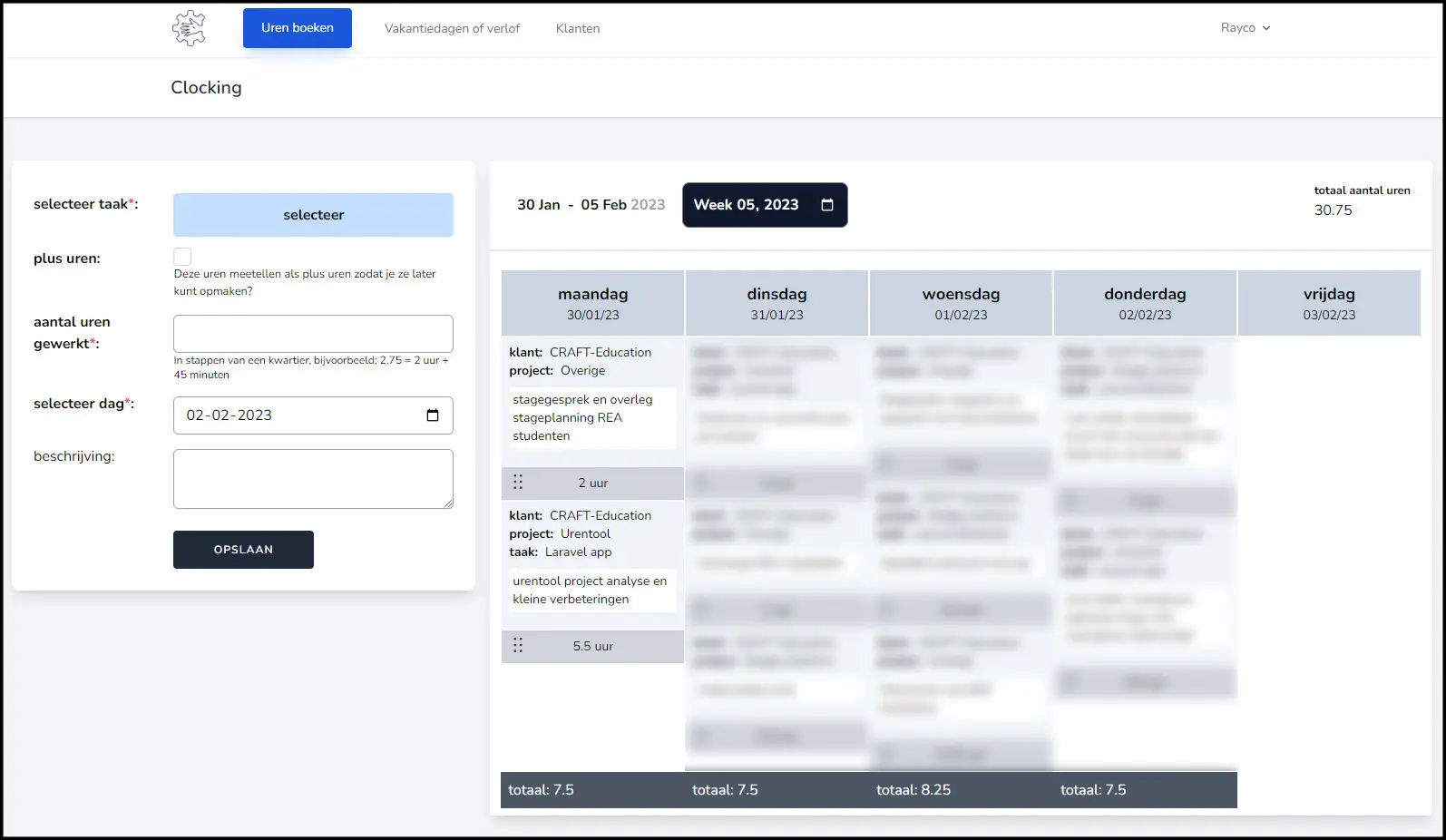Select the dinsdag 31/01/23 column header

click(x=777, y=303)
